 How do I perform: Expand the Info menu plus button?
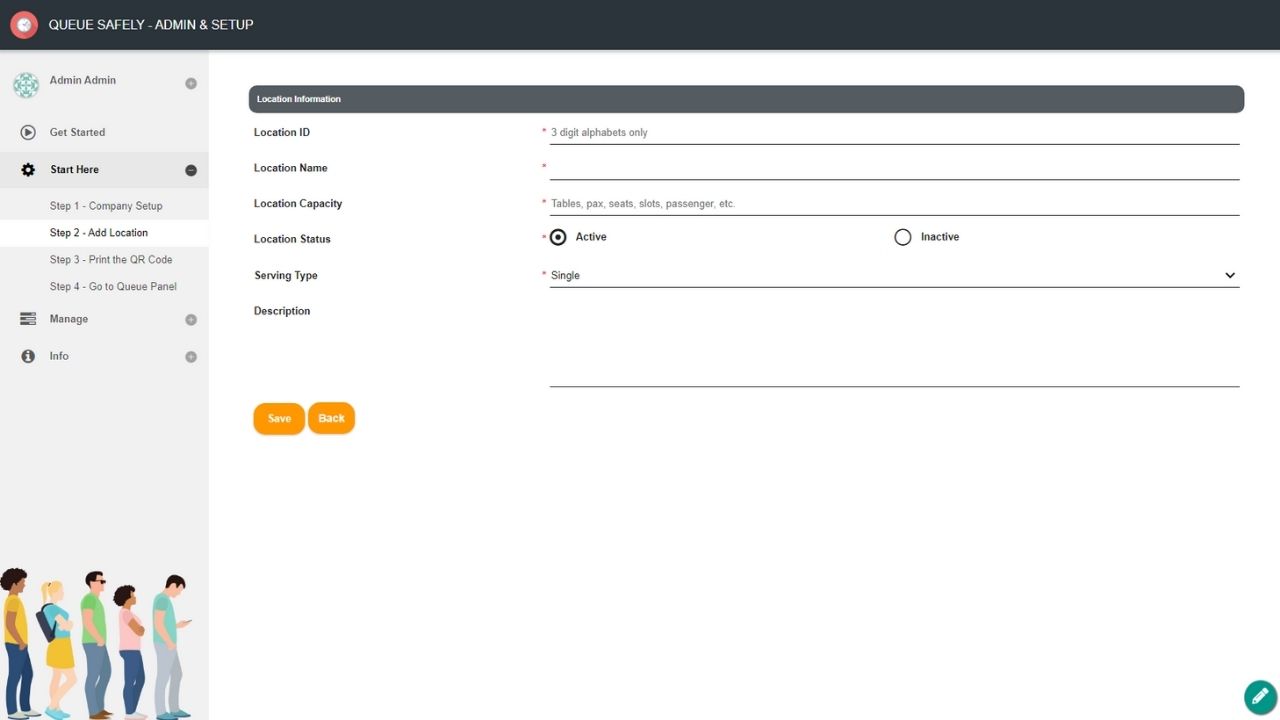[191, 357]
